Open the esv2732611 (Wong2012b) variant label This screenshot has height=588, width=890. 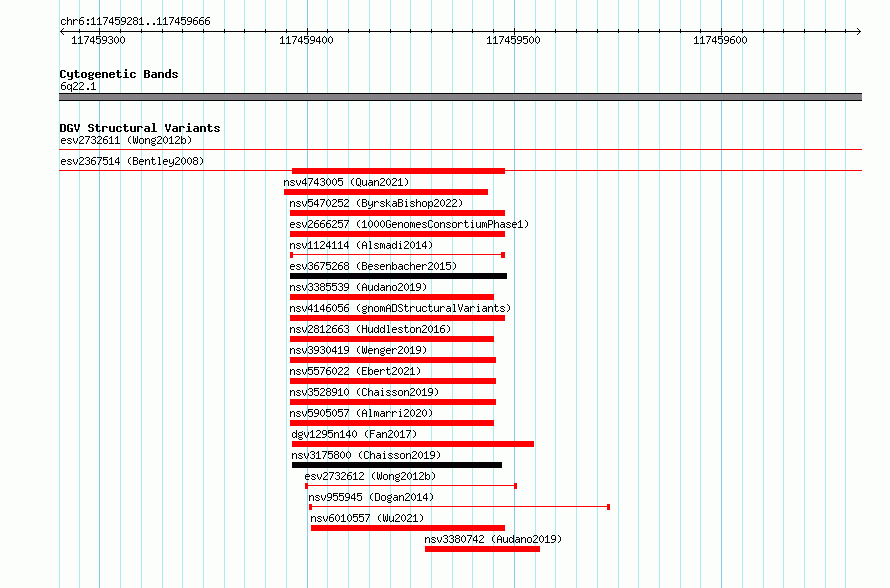tap(126, 140)
